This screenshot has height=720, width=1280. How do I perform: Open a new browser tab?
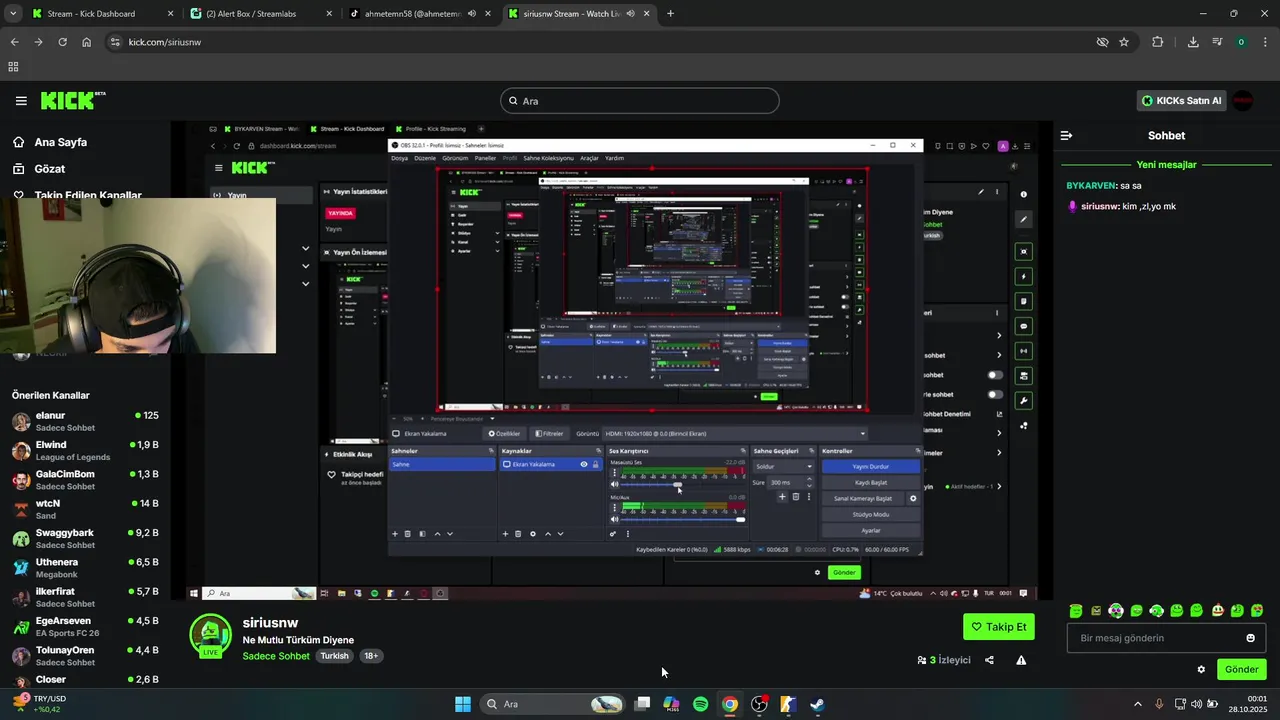pos(670,14)
